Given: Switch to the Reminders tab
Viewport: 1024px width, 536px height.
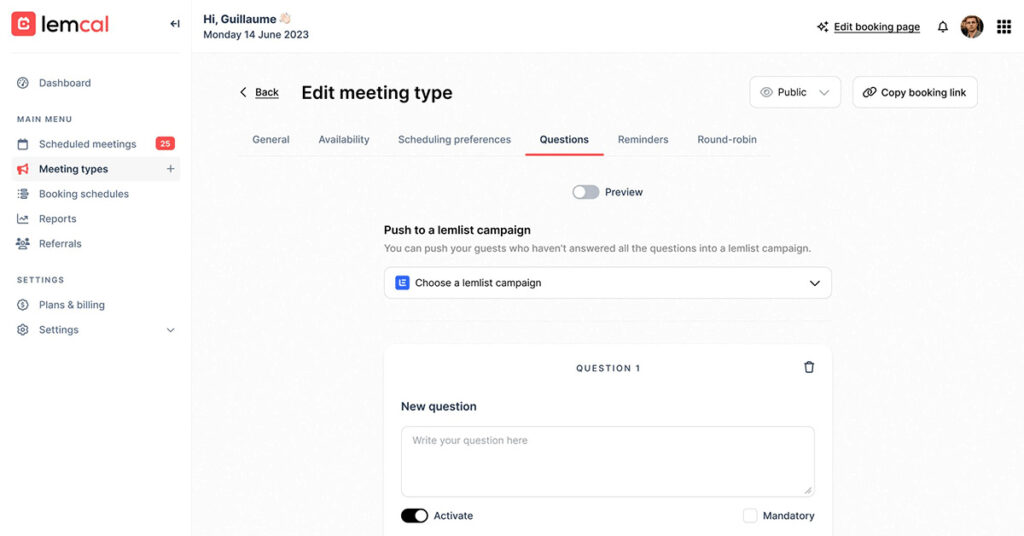Looking at the screenshot, I should coord(643,140).
